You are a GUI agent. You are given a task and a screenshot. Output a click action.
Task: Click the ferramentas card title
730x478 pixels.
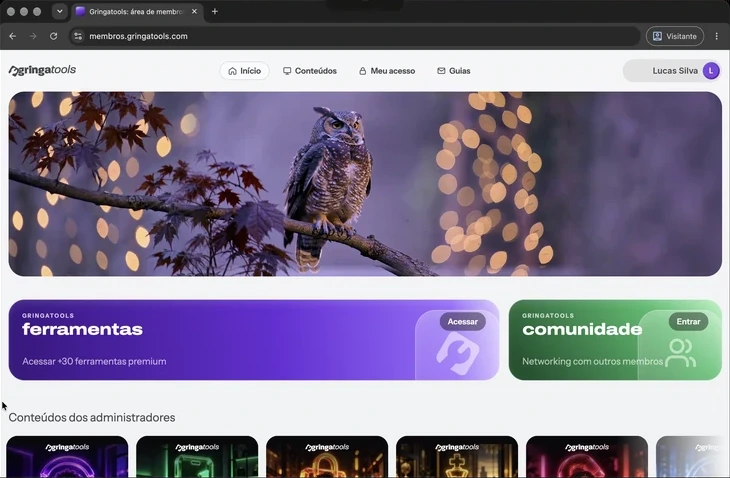click(82, 329)
